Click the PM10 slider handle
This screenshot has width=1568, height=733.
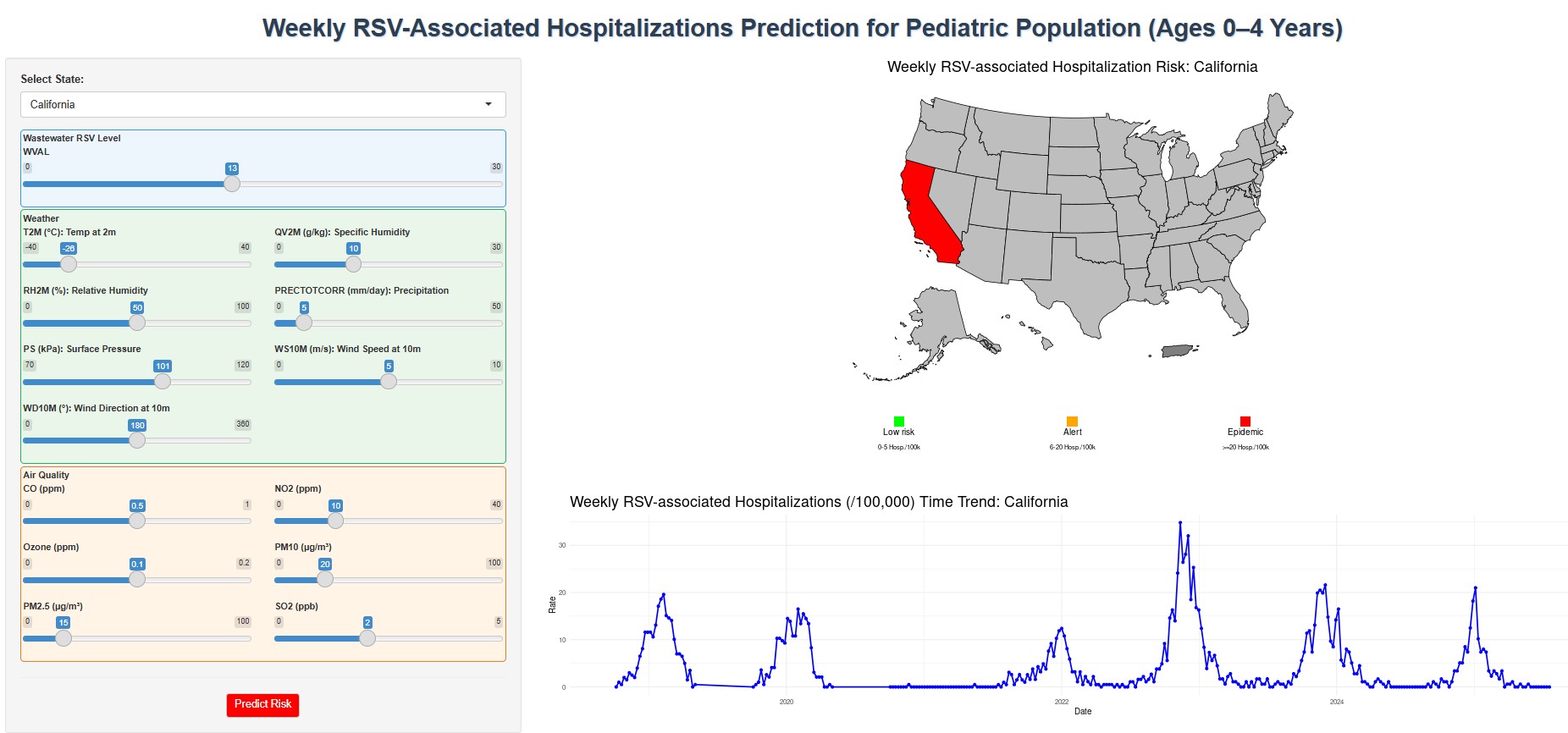click(x=325, y=579)
